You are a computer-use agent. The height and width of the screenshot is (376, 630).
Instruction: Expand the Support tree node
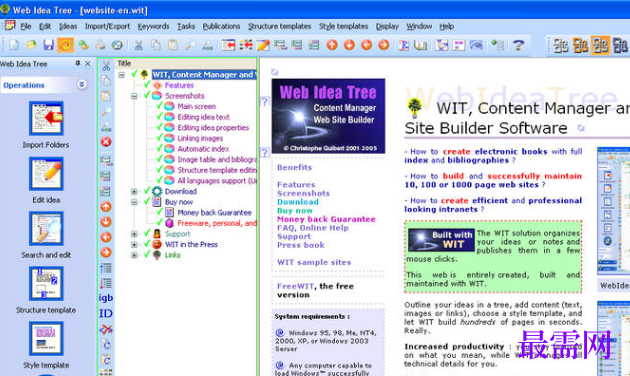click(x=135, y=234)
